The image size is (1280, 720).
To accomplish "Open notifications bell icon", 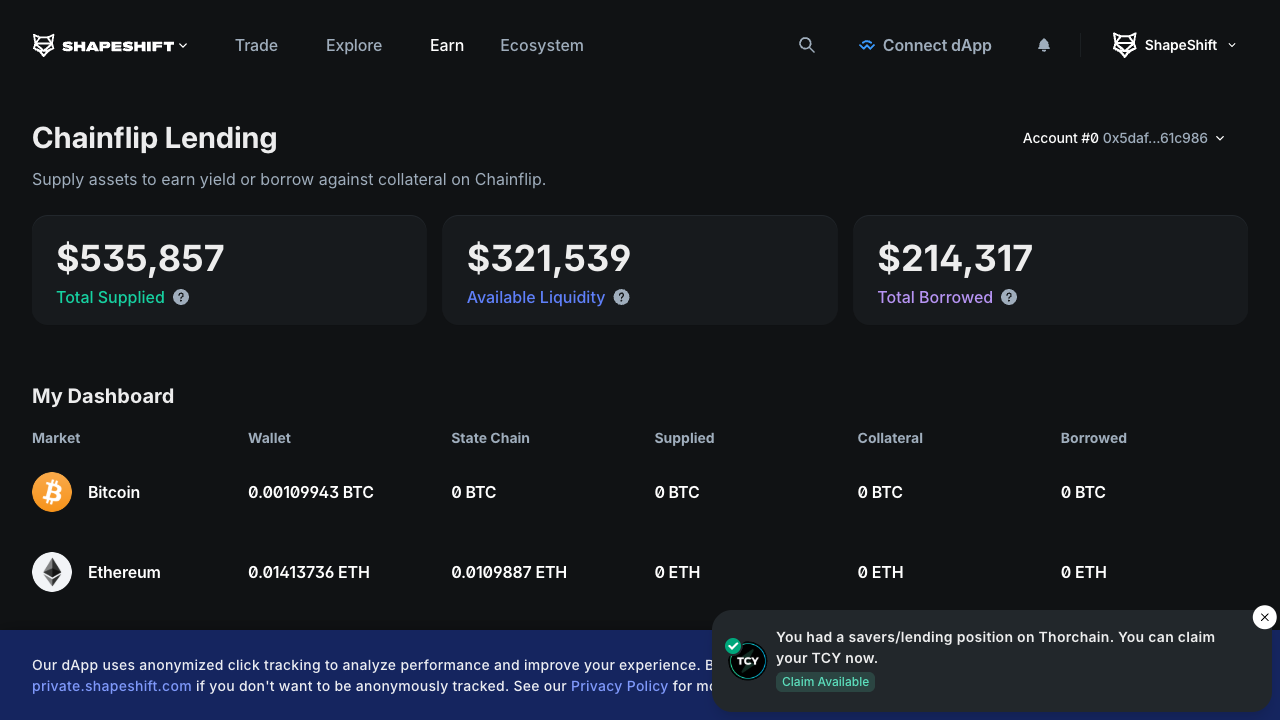I will pos(1044,45).
